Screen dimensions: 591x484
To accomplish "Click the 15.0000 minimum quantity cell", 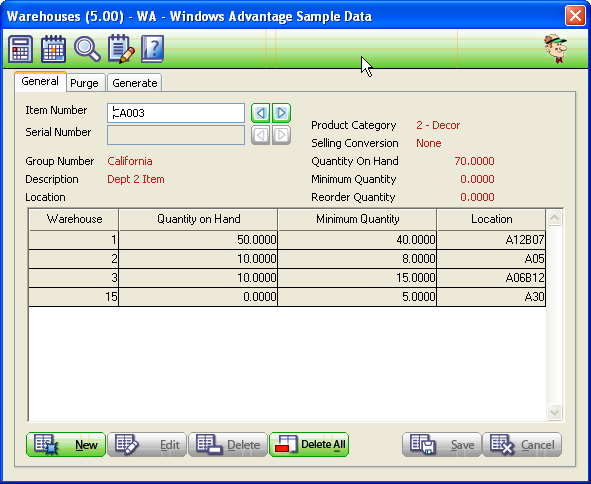I will point(357,278).
